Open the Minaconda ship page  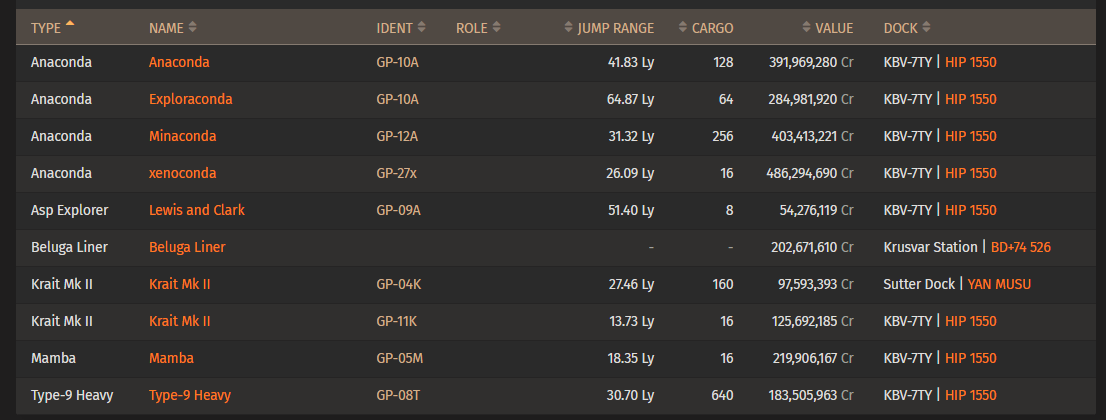(x=183, y=136)
